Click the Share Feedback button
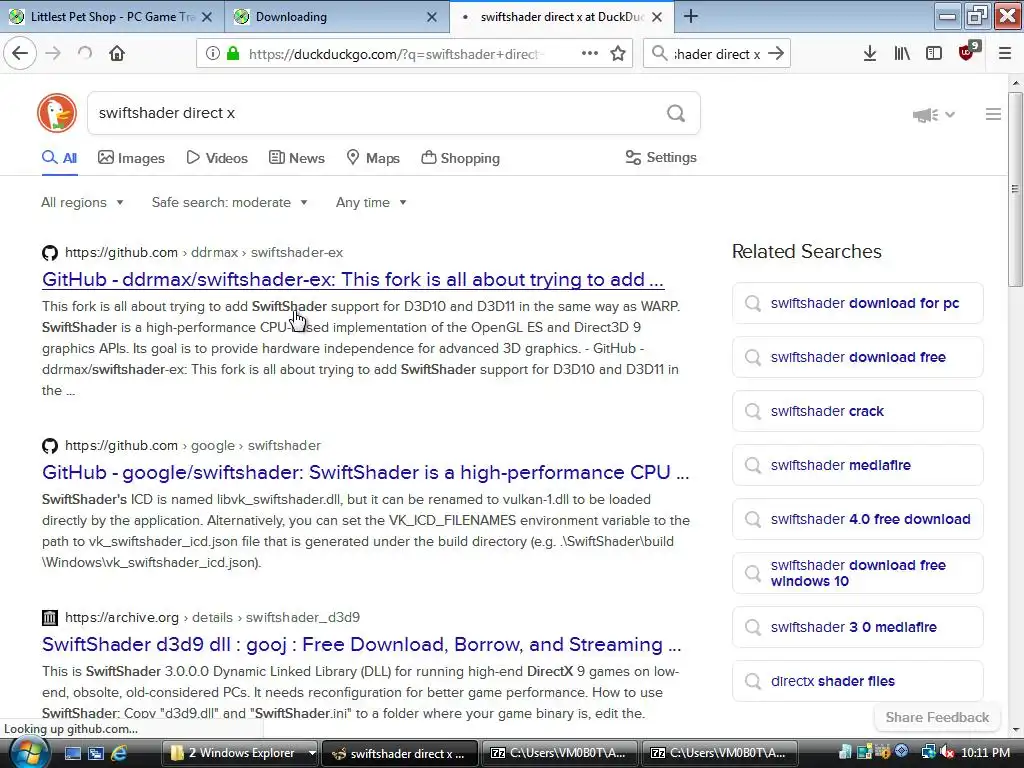 937,717
